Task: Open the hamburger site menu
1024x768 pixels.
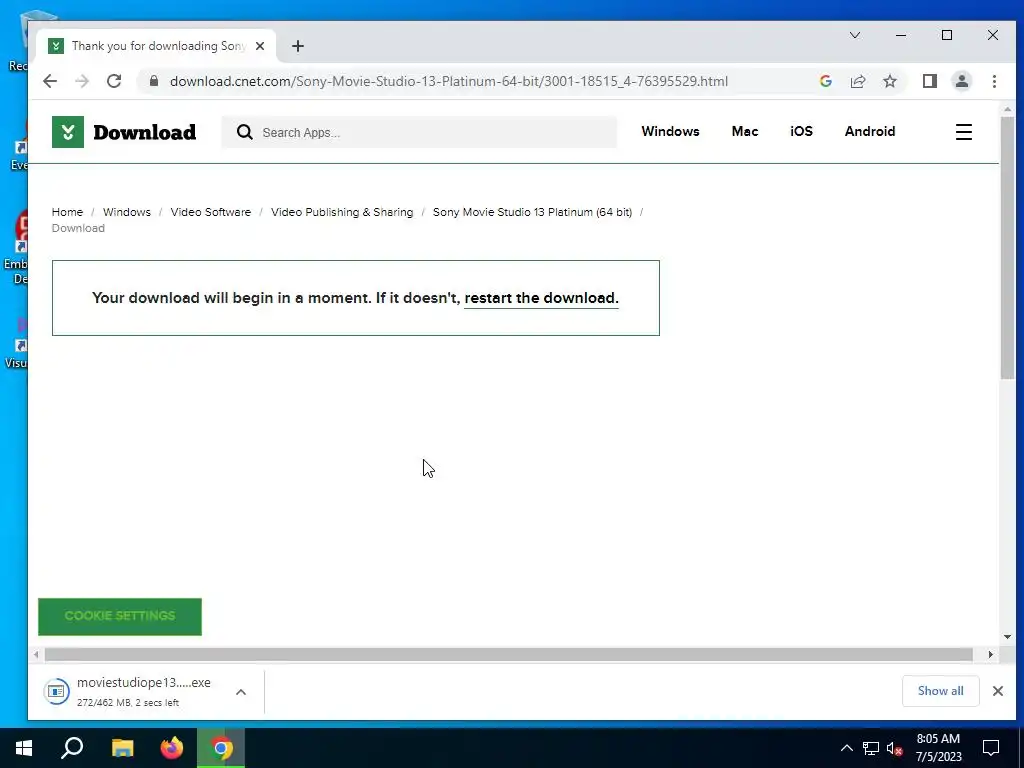Action: (x=964, y=132)
